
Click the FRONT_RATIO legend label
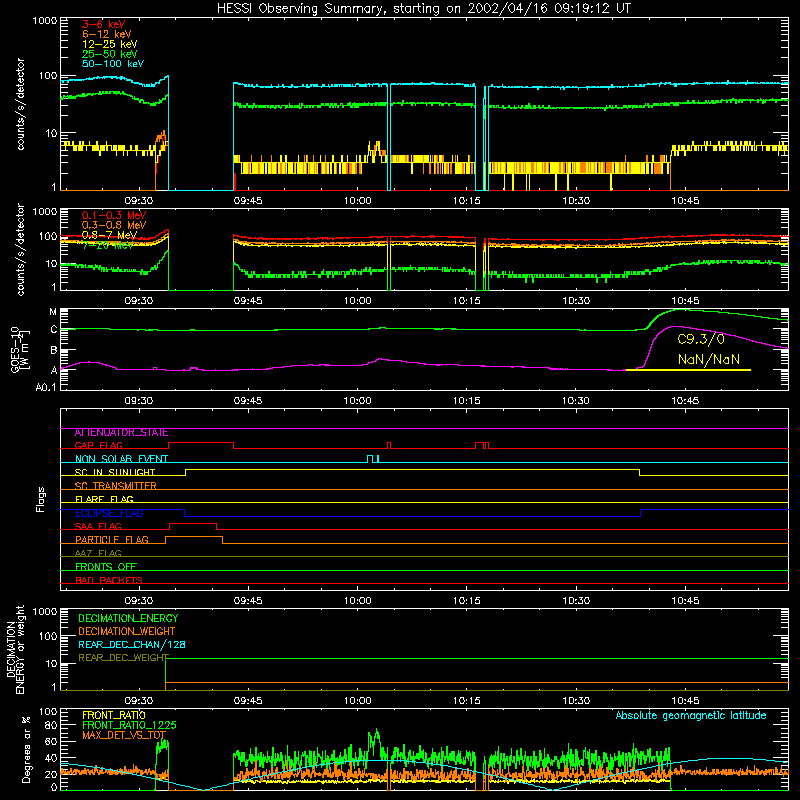[x=114, y=716]
